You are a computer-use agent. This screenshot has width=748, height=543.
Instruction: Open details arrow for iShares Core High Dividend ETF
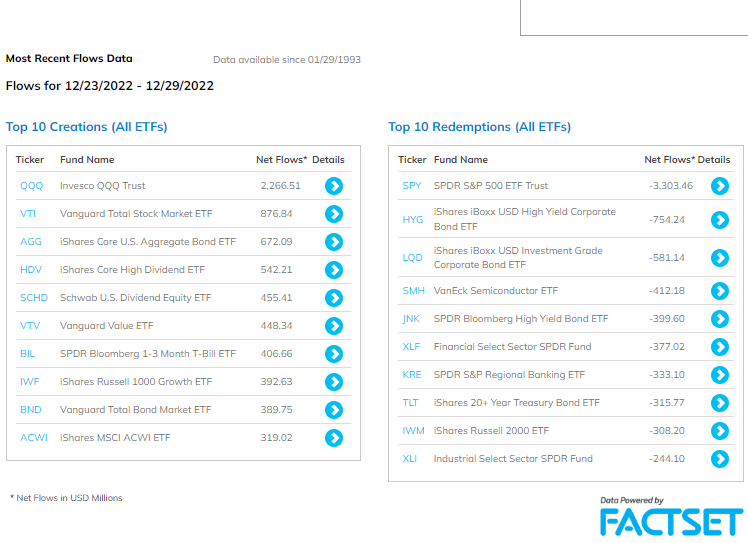tap(334, 270)
